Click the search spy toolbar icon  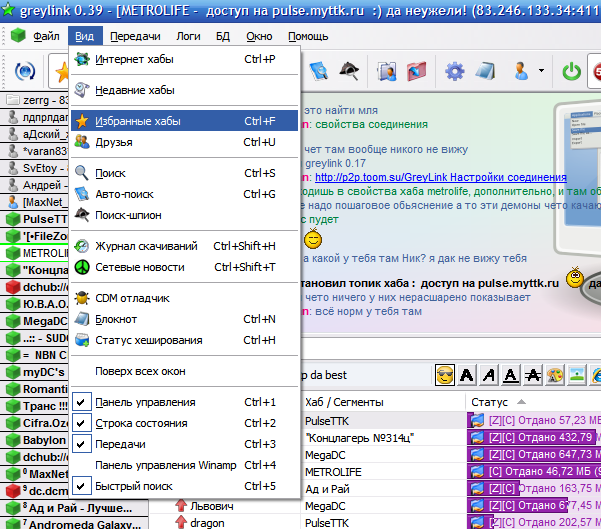pyautogui.click(x=349, y=71)
